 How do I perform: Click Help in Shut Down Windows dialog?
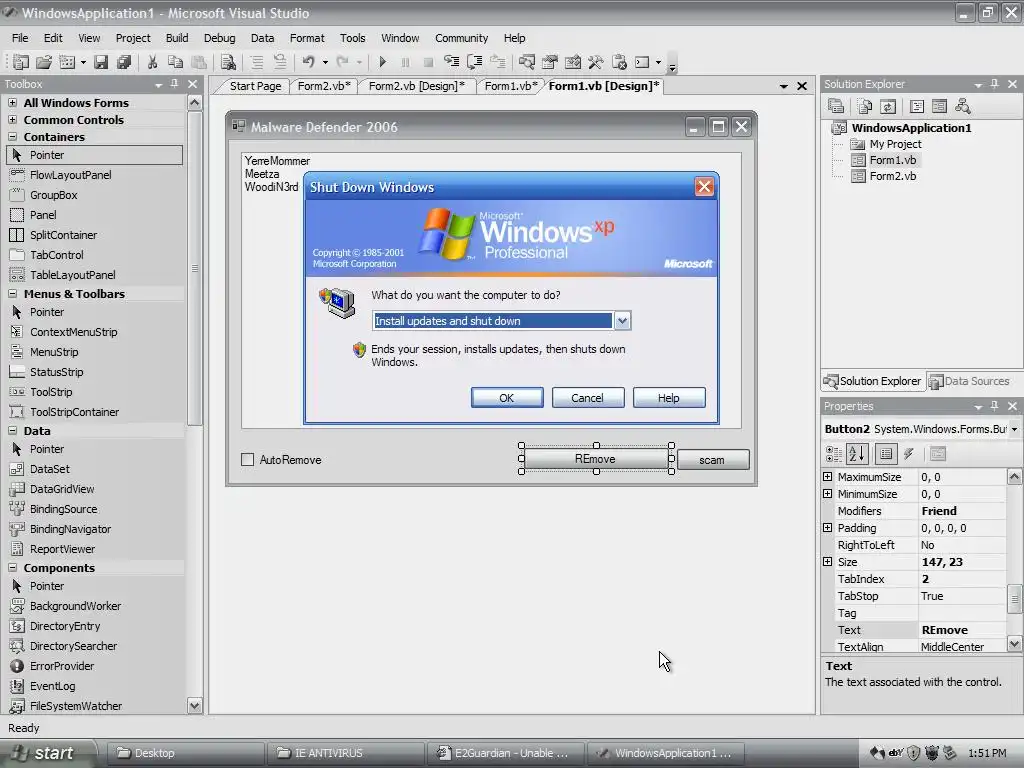coord(669,398)
